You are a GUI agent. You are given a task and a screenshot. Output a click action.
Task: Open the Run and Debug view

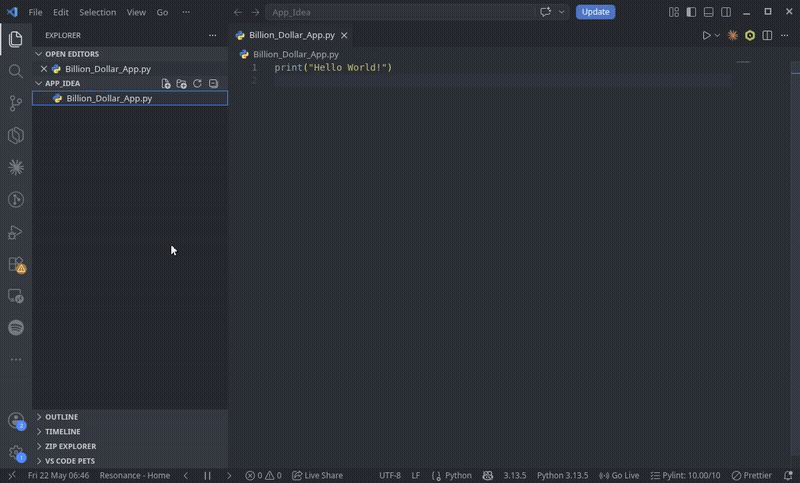(x=16, y=232)
